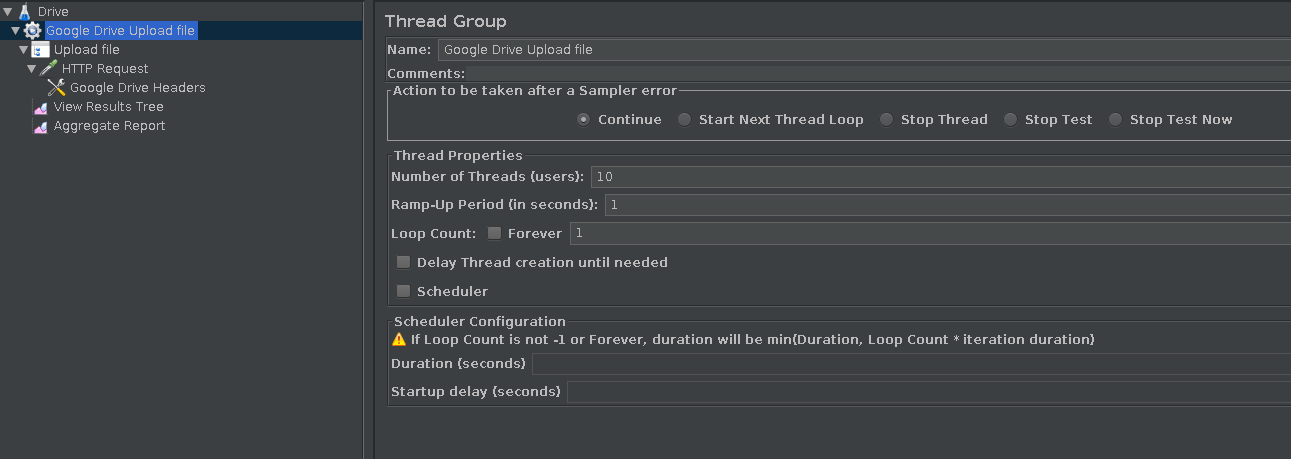
Task: Click the Aggregate Report listener icon
Action: (41, 127)
